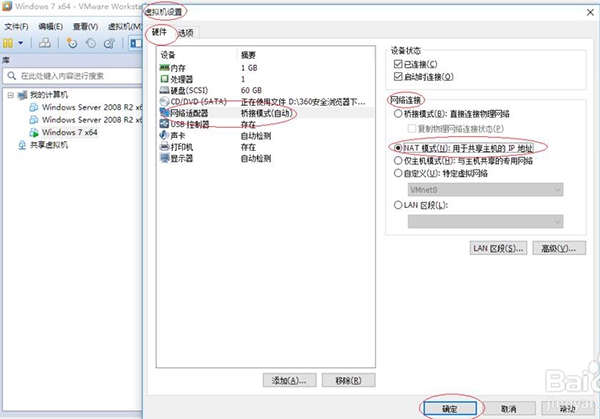Open the VMnet0 dropdown
Image resolution: width=600 pixels, height=419 pixels.
click(485, 190)
